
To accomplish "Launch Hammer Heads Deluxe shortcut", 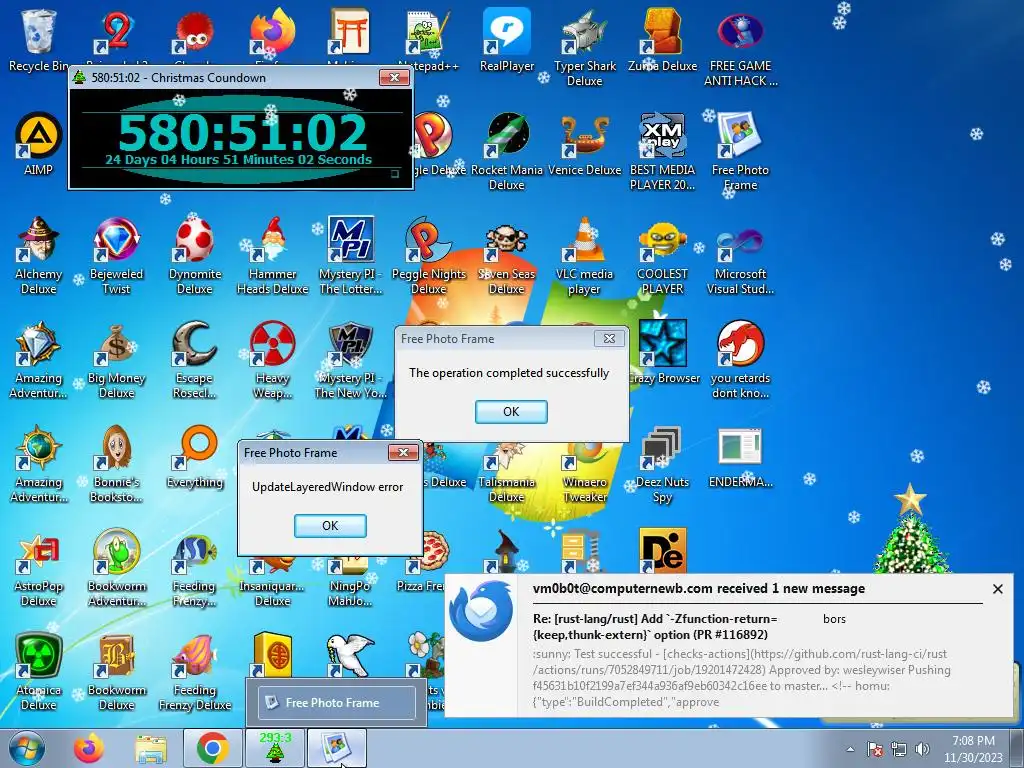I will coord(272,255).
